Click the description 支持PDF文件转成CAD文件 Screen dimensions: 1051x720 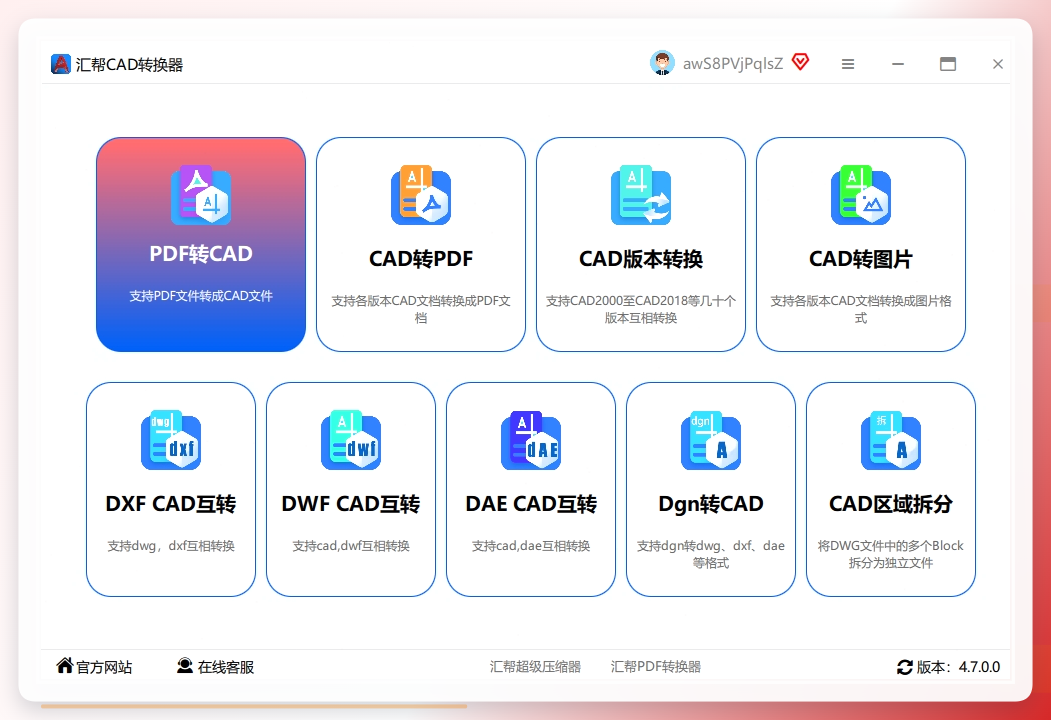[201, 296]
